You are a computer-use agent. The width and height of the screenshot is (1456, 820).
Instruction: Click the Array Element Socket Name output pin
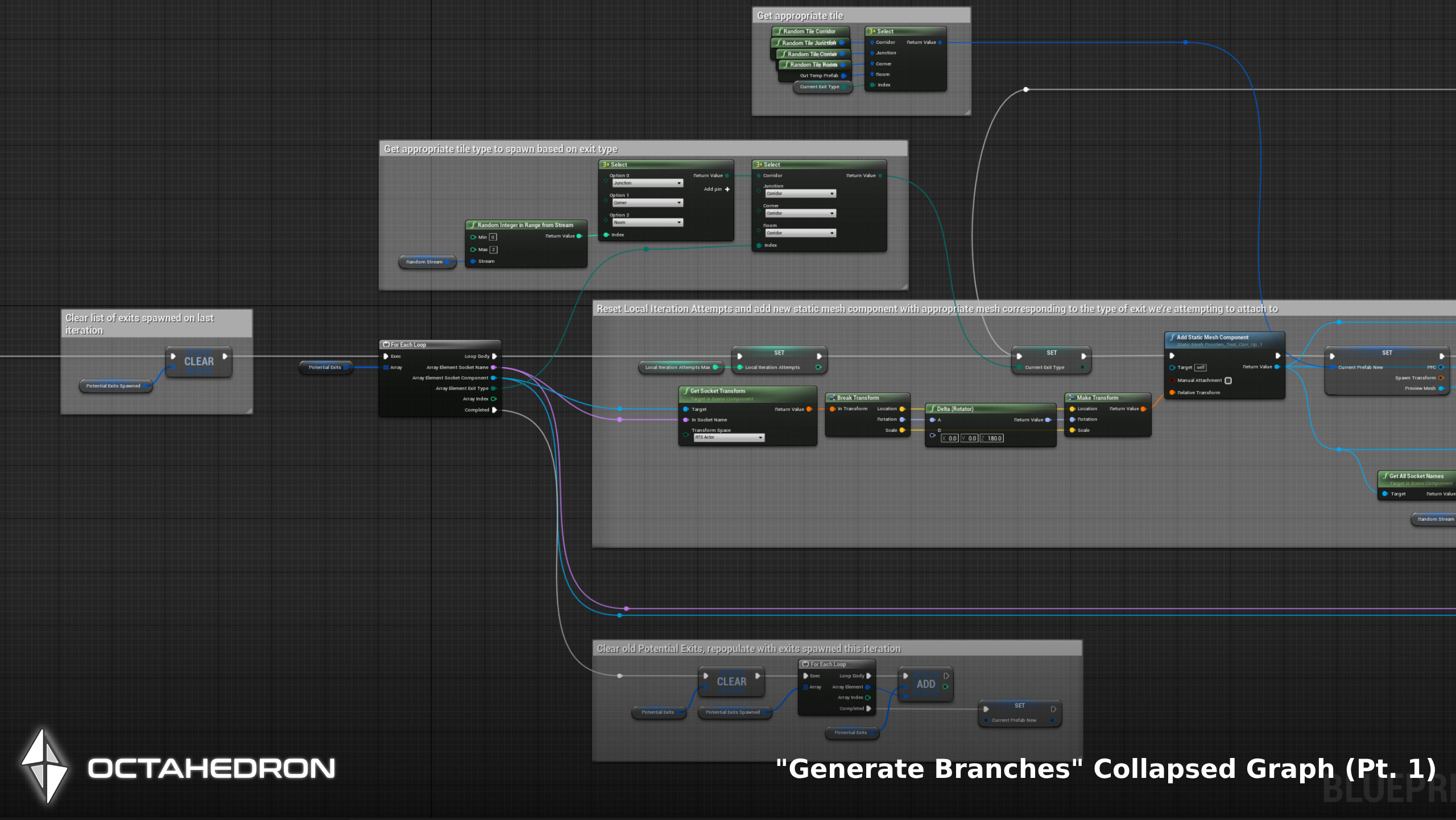(493, 367)
